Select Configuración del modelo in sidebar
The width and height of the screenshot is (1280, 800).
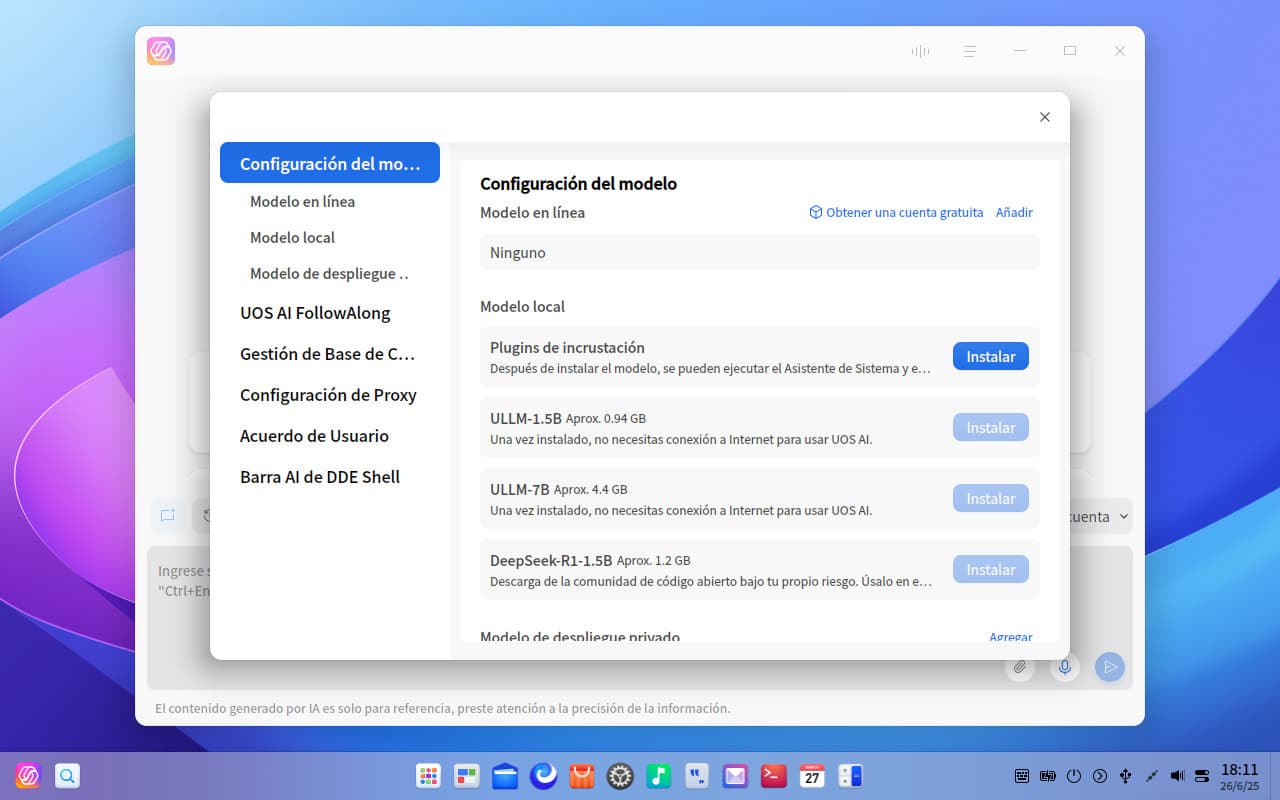tap(330, 163)
